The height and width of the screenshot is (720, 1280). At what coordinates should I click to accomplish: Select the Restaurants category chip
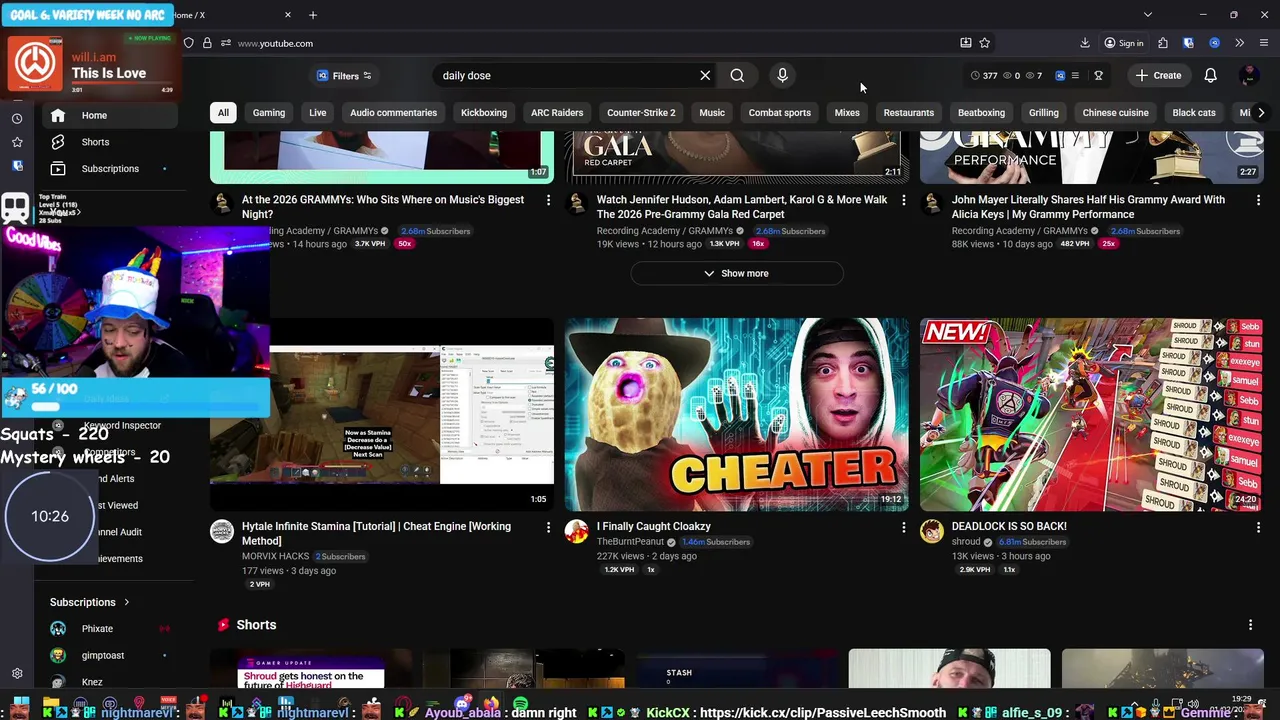point(909,113)
